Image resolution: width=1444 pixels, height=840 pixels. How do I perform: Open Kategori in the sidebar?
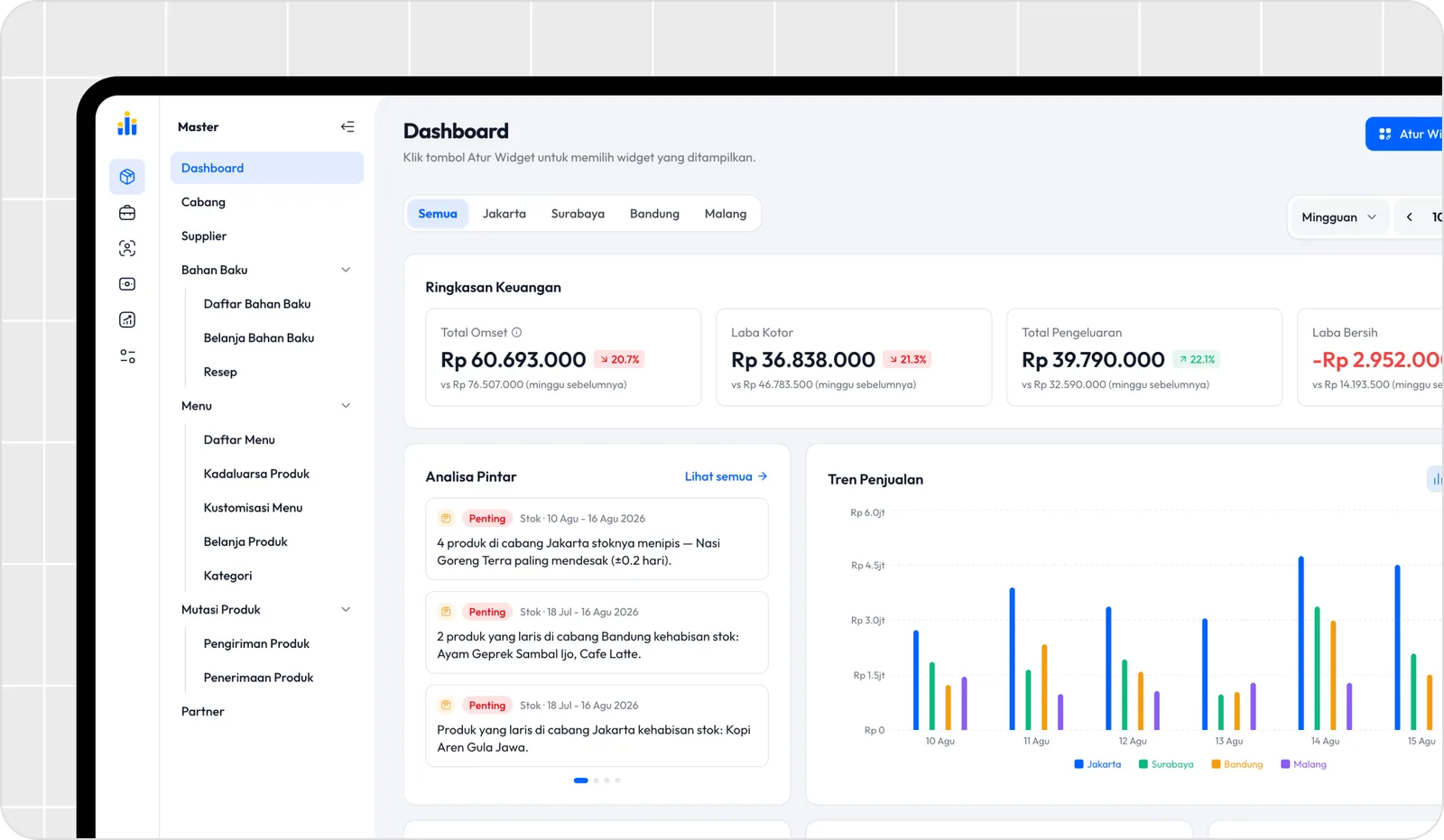click(227, 576)
